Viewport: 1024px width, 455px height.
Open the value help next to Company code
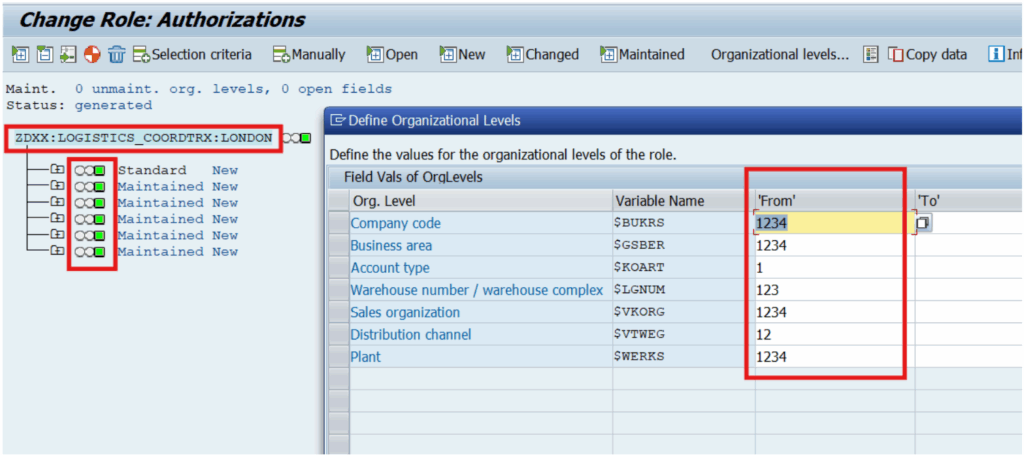[x=923, y=223]
